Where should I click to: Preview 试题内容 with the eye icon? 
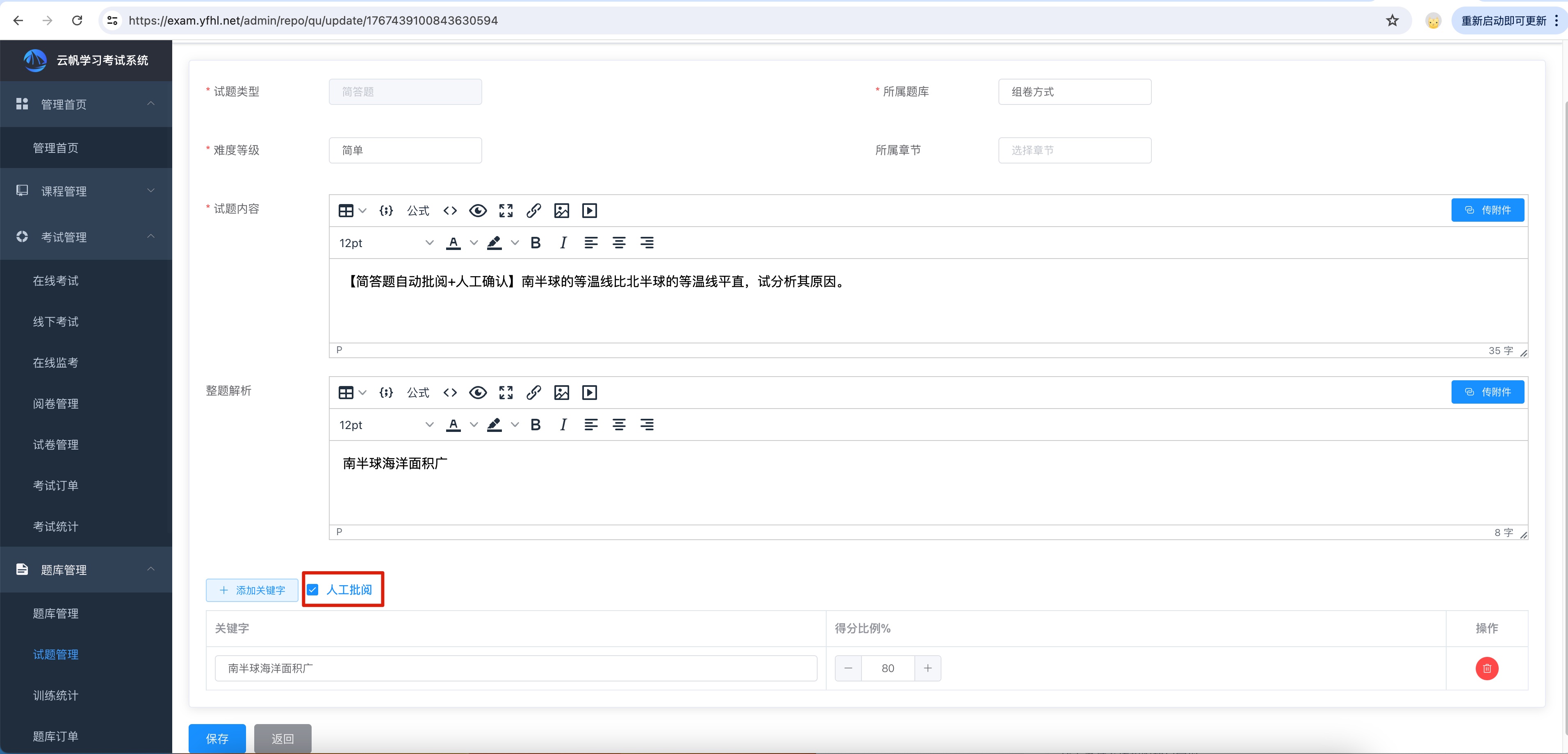click(478, 211)
